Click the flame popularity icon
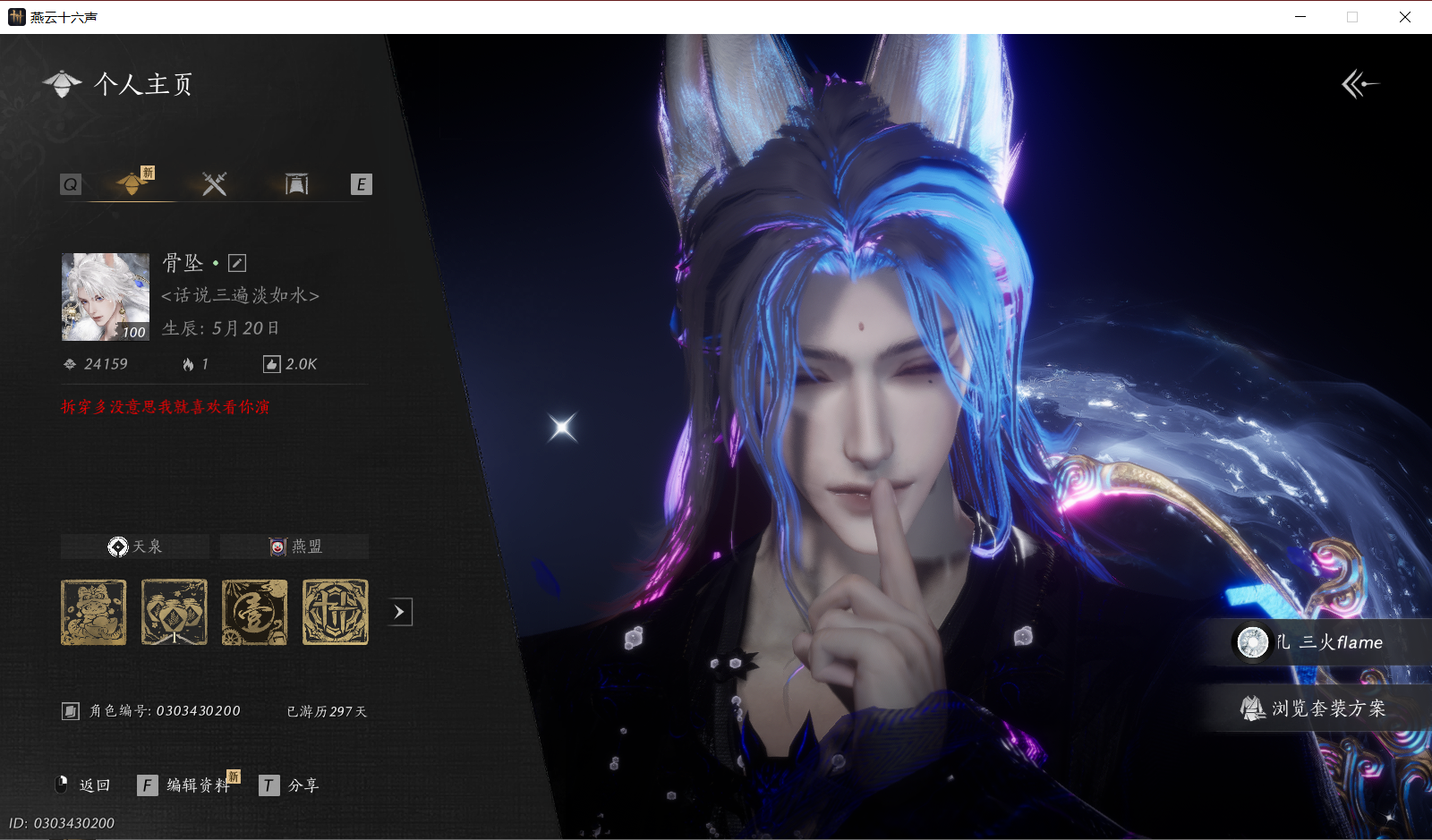The height and width of the screenshot is (840, 1432). pyautogui.click(x=188, y=364)
